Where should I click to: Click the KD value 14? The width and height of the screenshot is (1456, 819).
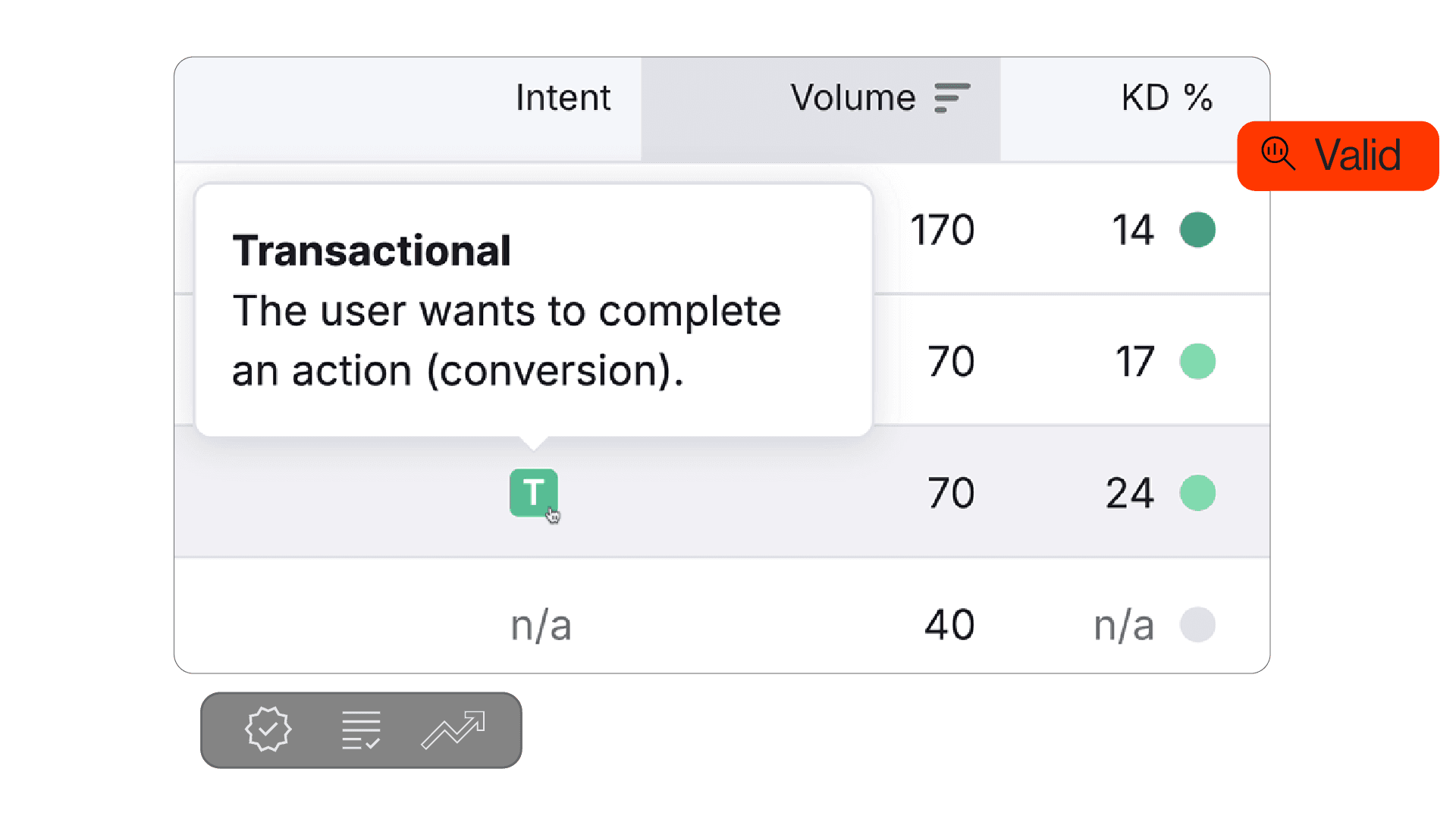click(x=1133, y=230)
